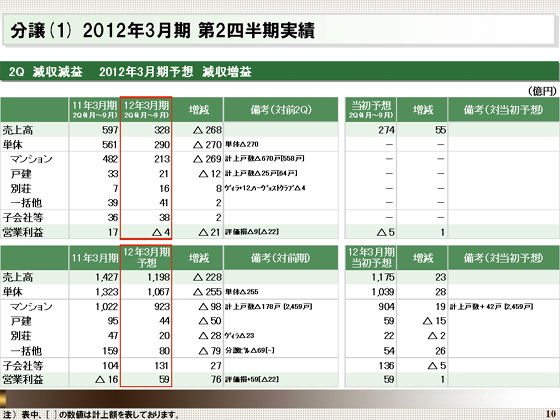Click the 子会社等 initial forecast 136
560x420 pixels.
coord(386,365)
